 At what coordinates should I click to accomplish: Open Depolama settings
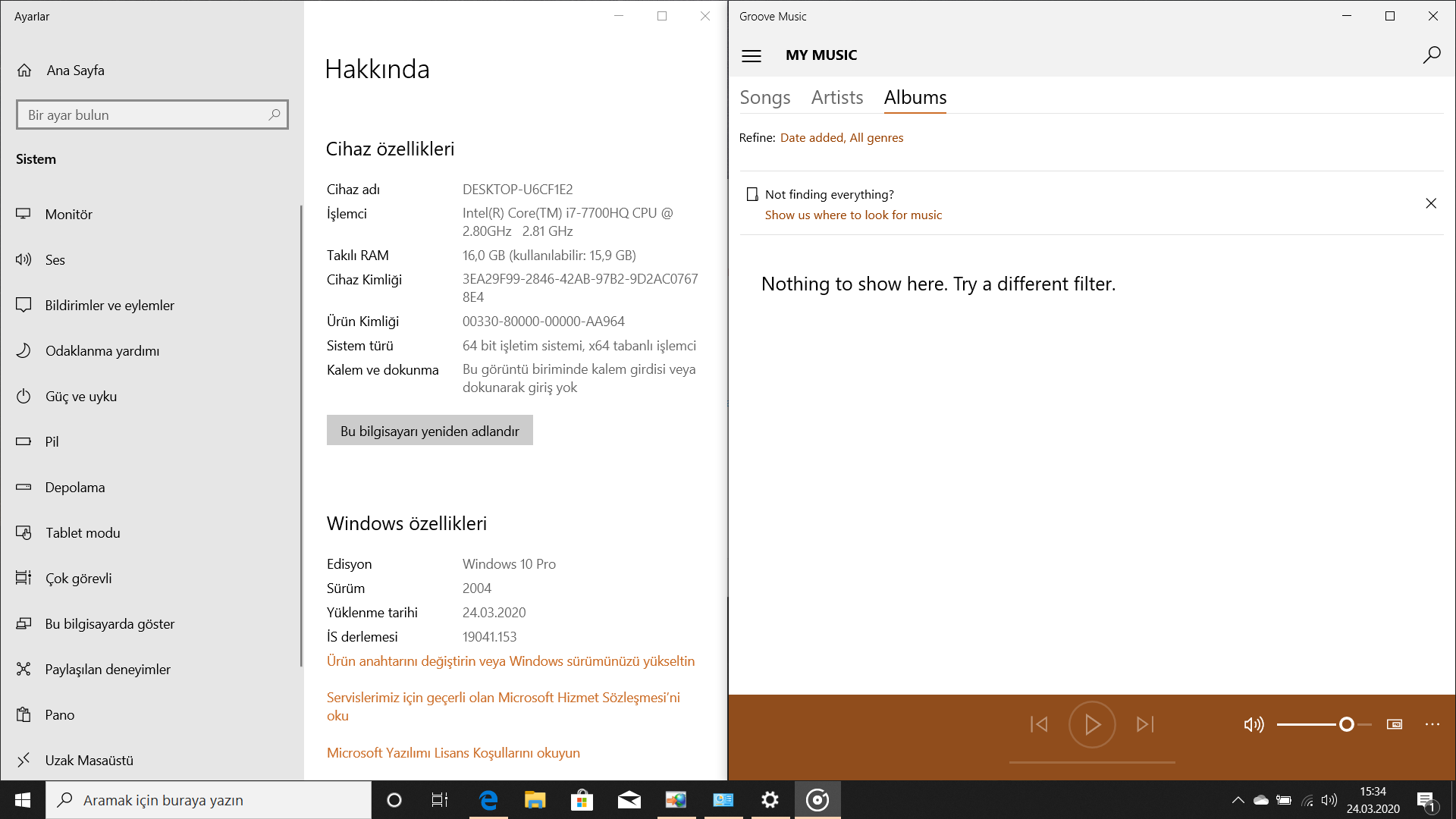152,487
